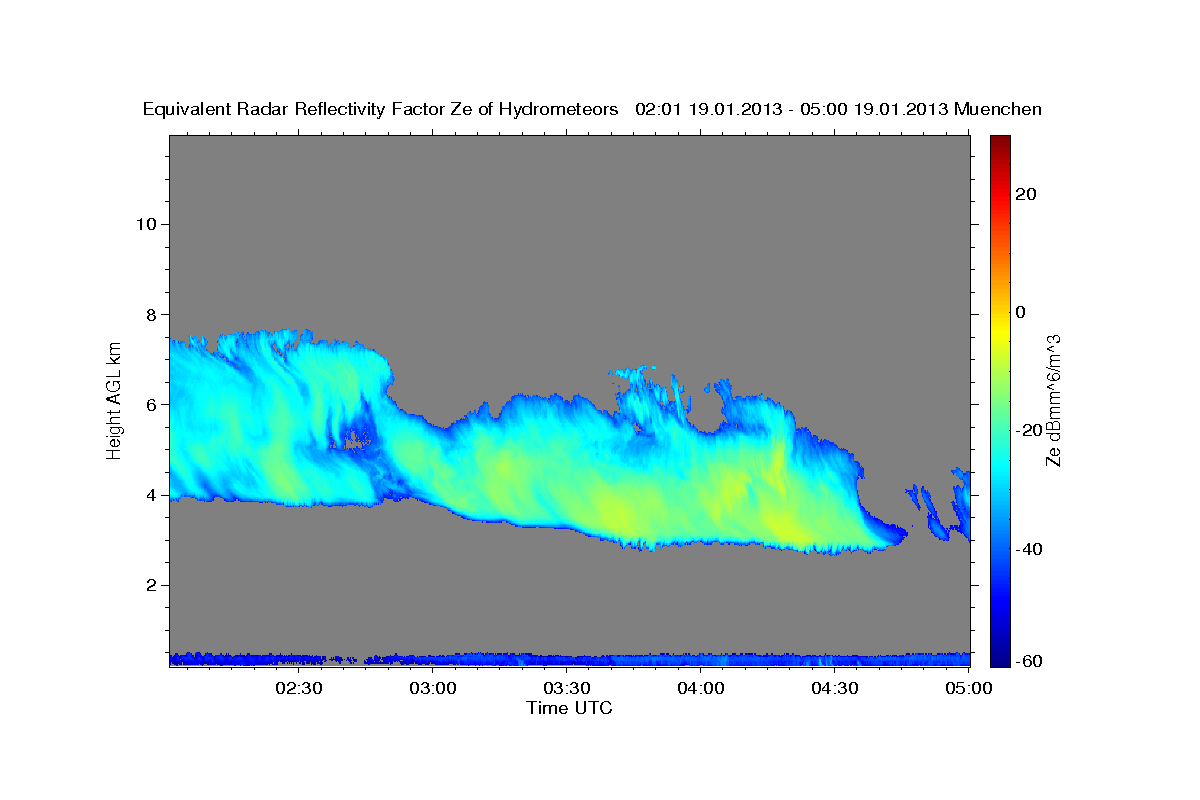Click the height tick label '8'

tap(150, 315)
